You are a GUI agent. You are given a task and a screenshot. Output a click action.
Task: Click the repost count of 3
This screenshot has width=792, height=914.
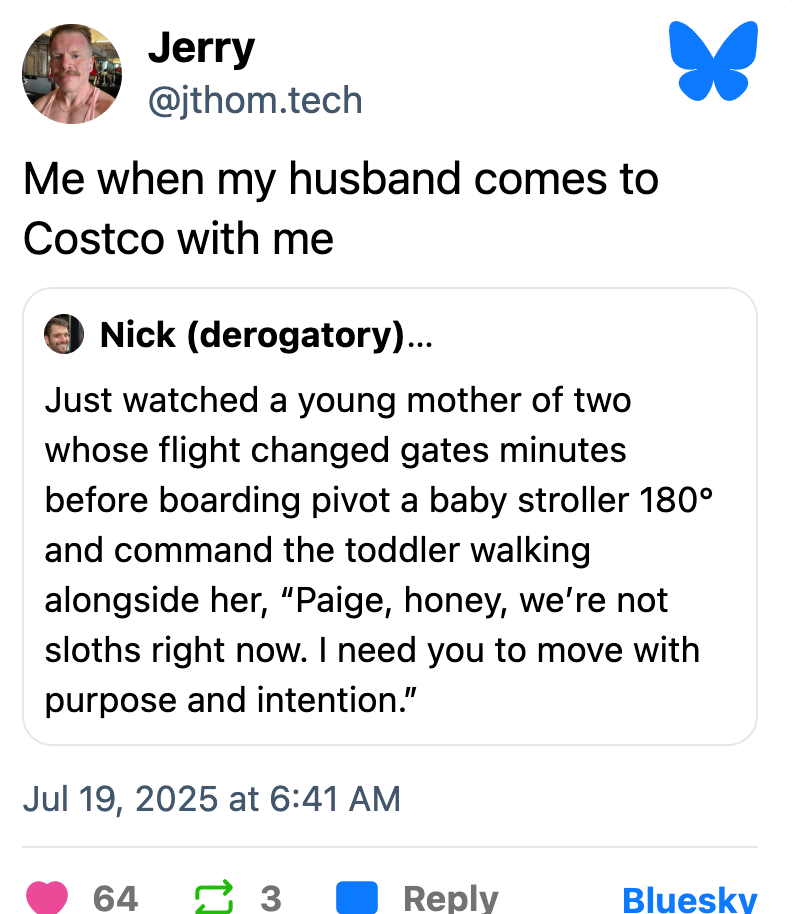coord(270,898)
